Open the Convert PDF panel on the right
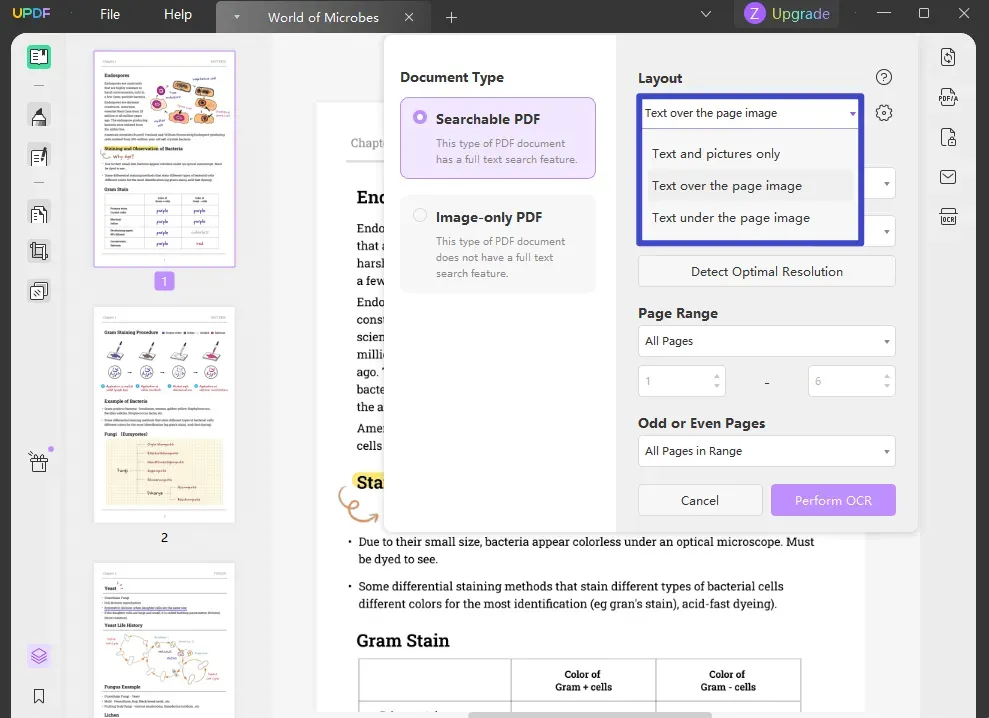 click(947, 57)
